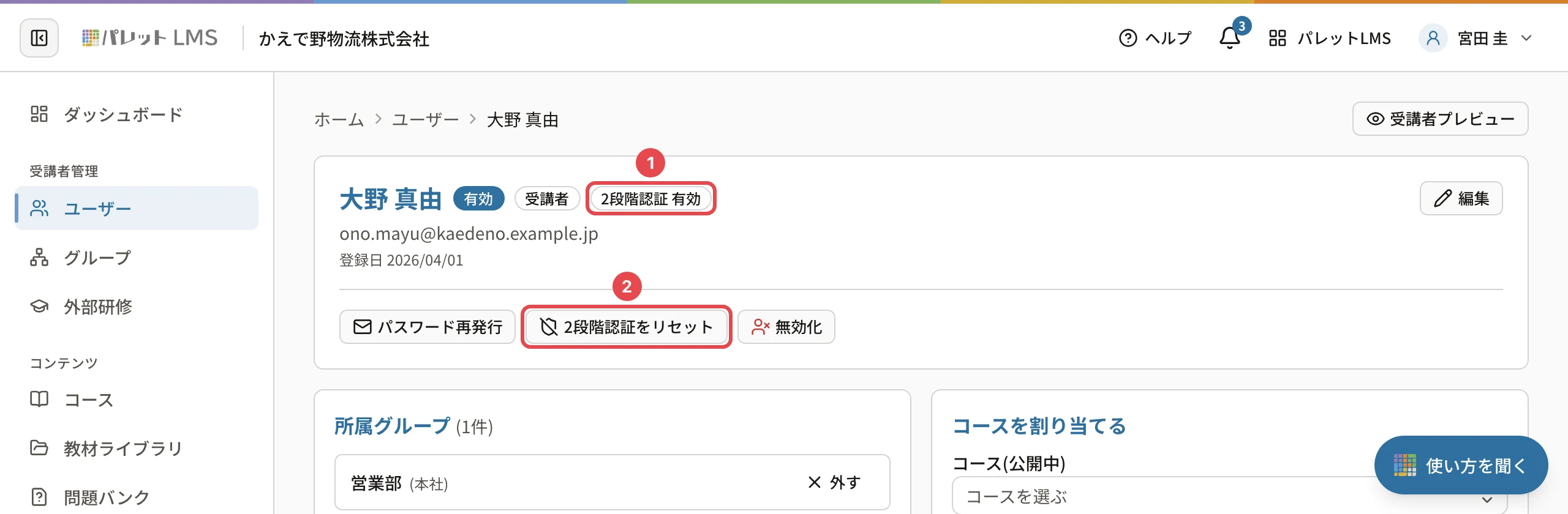Click the 有効 status badge
The height and width of the screenshot is (514, 1568).
click(x=478, y=199)
